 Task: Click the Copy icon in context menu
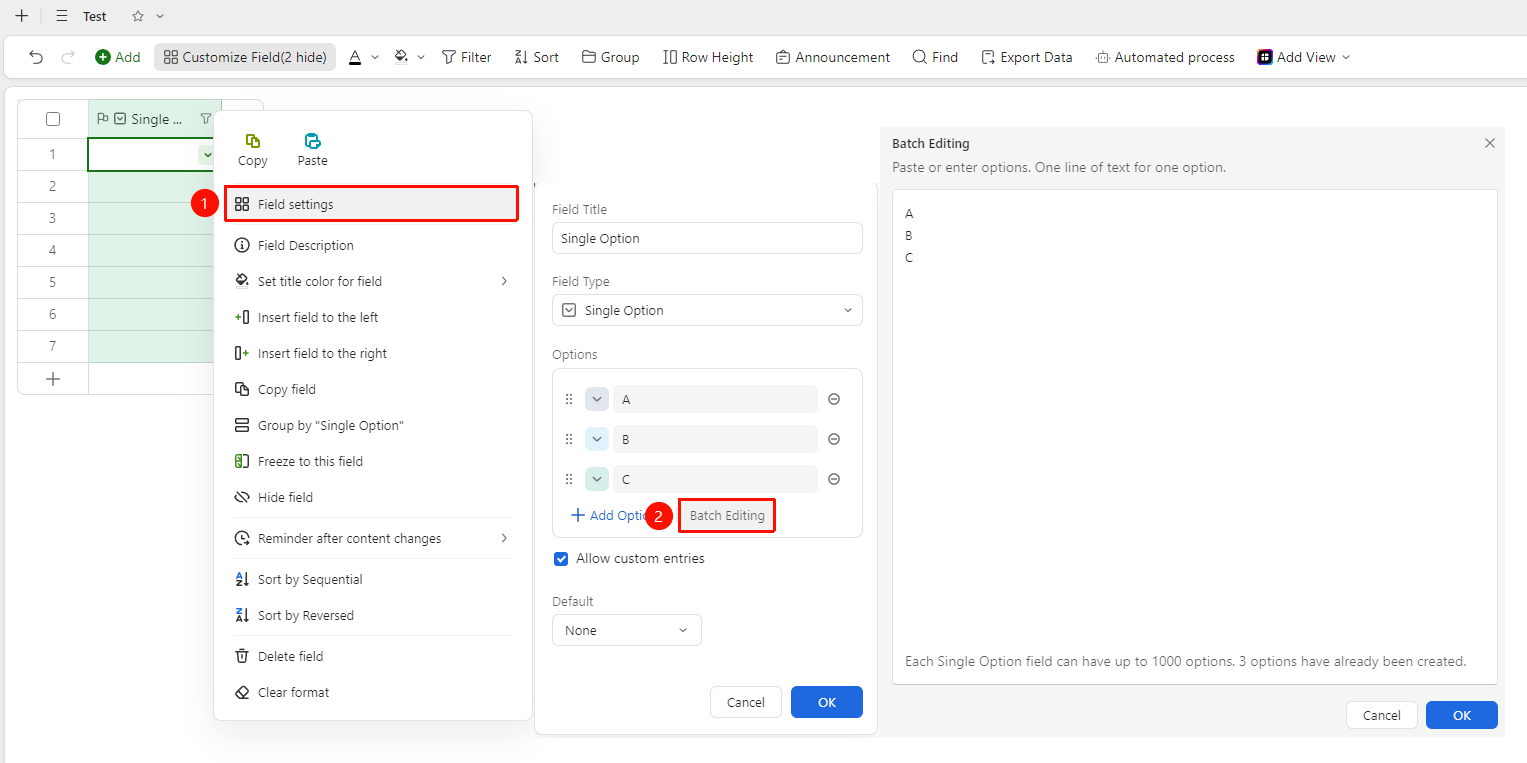tap(253, 150)
